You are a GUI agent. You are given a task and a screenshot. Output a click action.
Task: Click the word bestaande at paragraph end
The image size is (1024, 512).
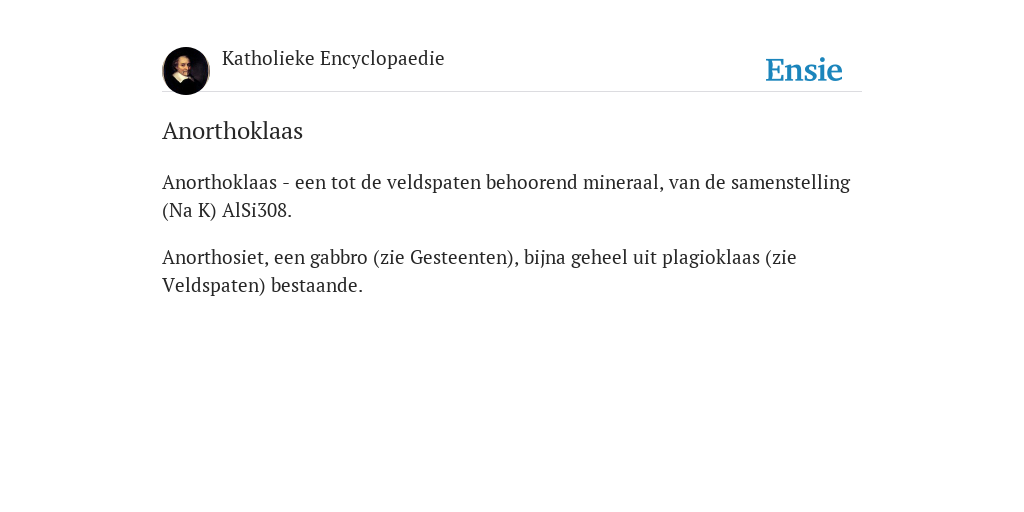click(x=314, y=286)
